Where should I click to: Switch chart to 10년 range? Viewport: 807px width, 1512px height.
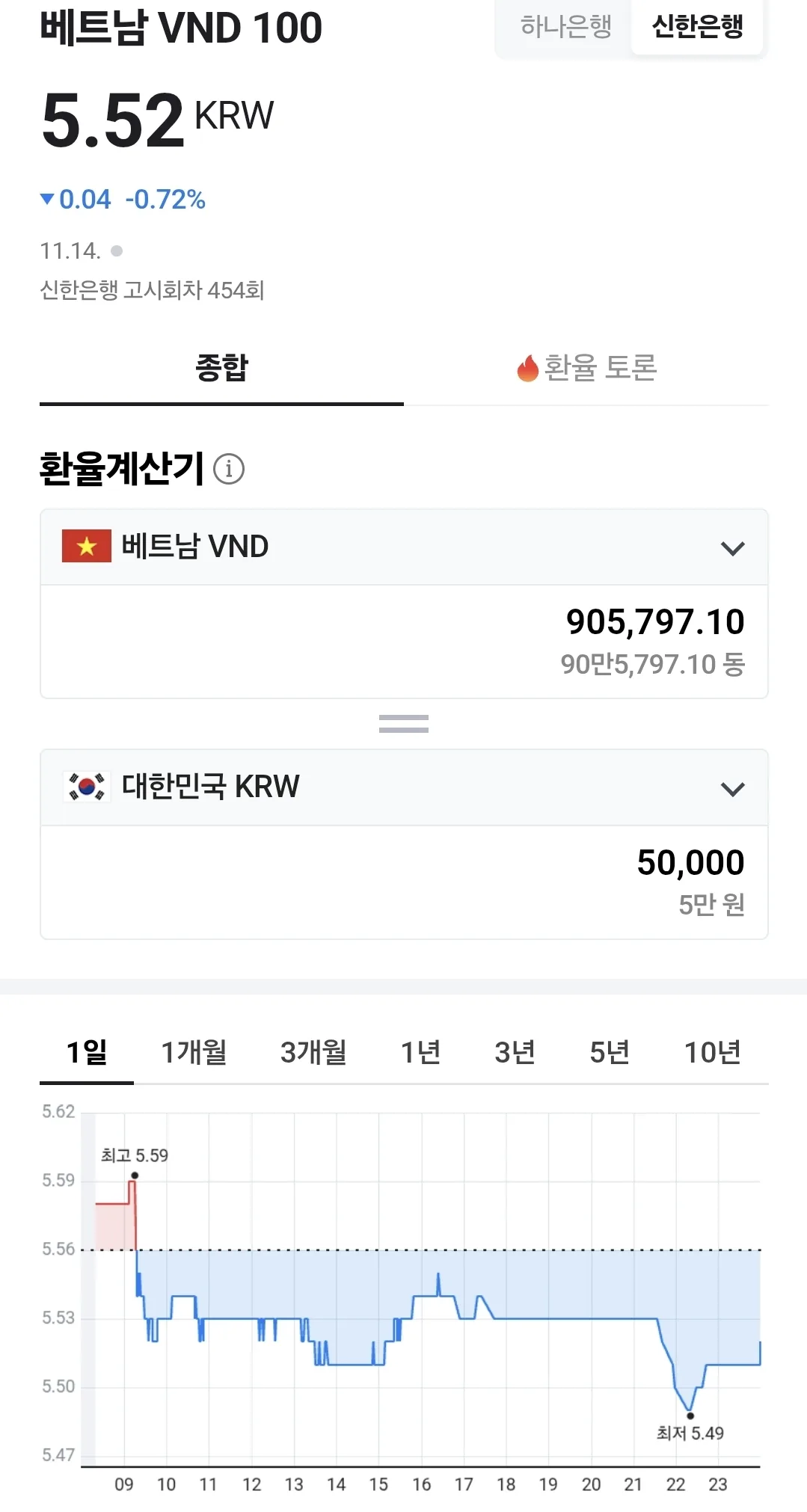click(x=712, y=1052)
